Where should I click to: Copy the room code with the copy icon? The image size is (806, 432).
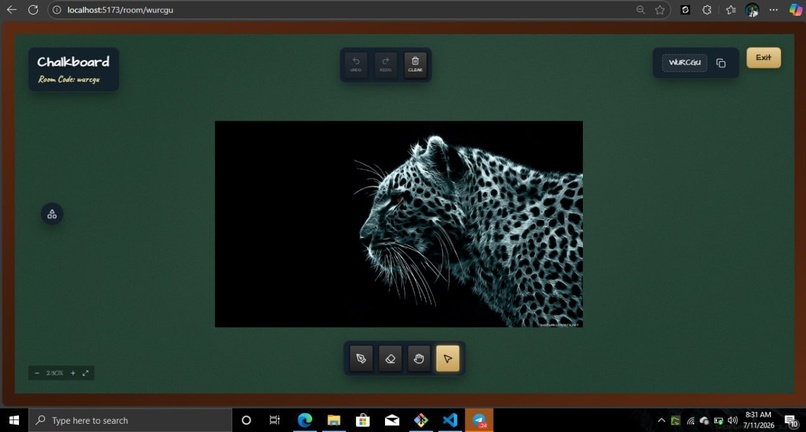721,63
